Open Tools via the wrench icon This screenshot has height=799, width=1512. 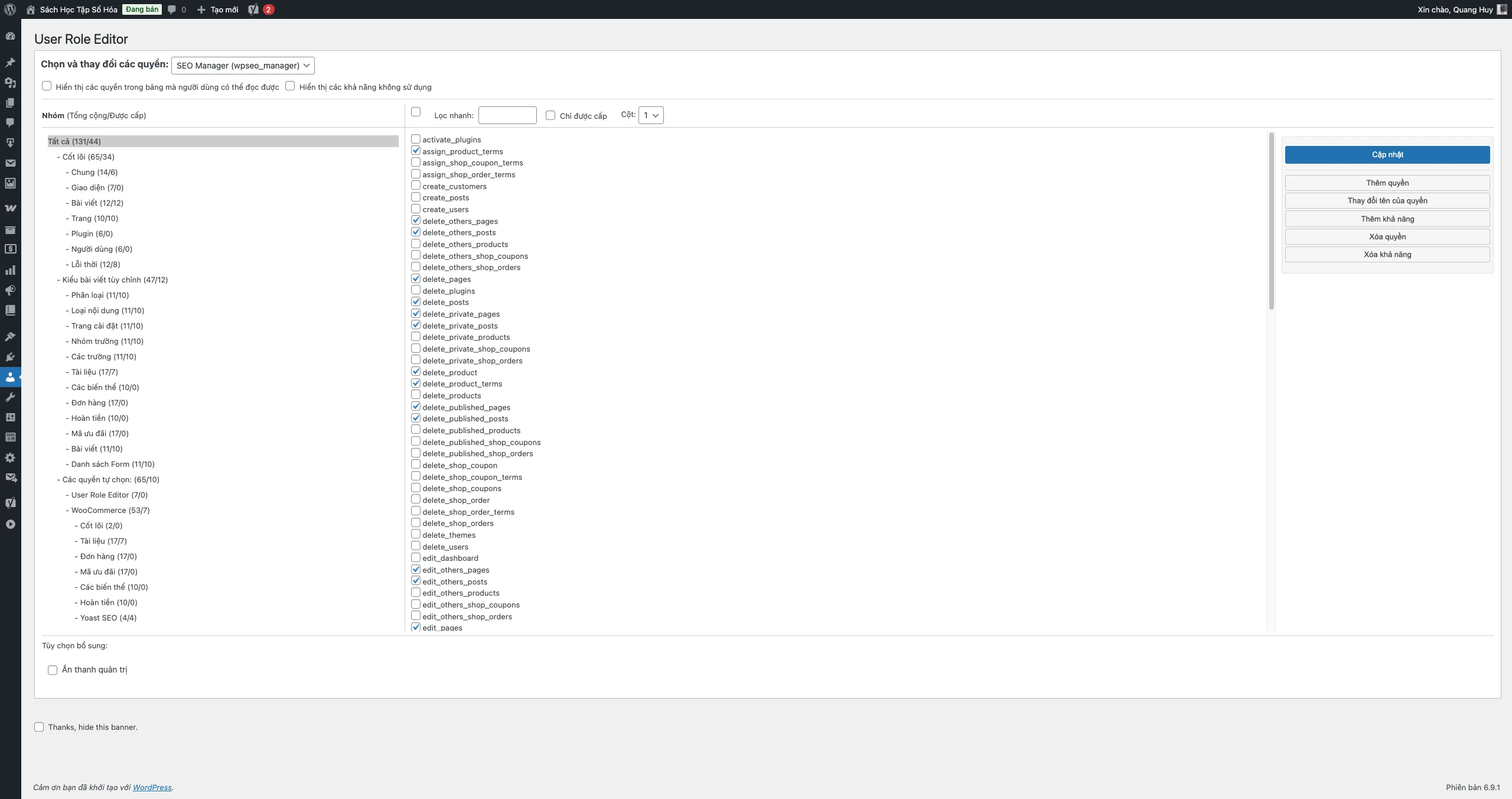coord(10,397)
